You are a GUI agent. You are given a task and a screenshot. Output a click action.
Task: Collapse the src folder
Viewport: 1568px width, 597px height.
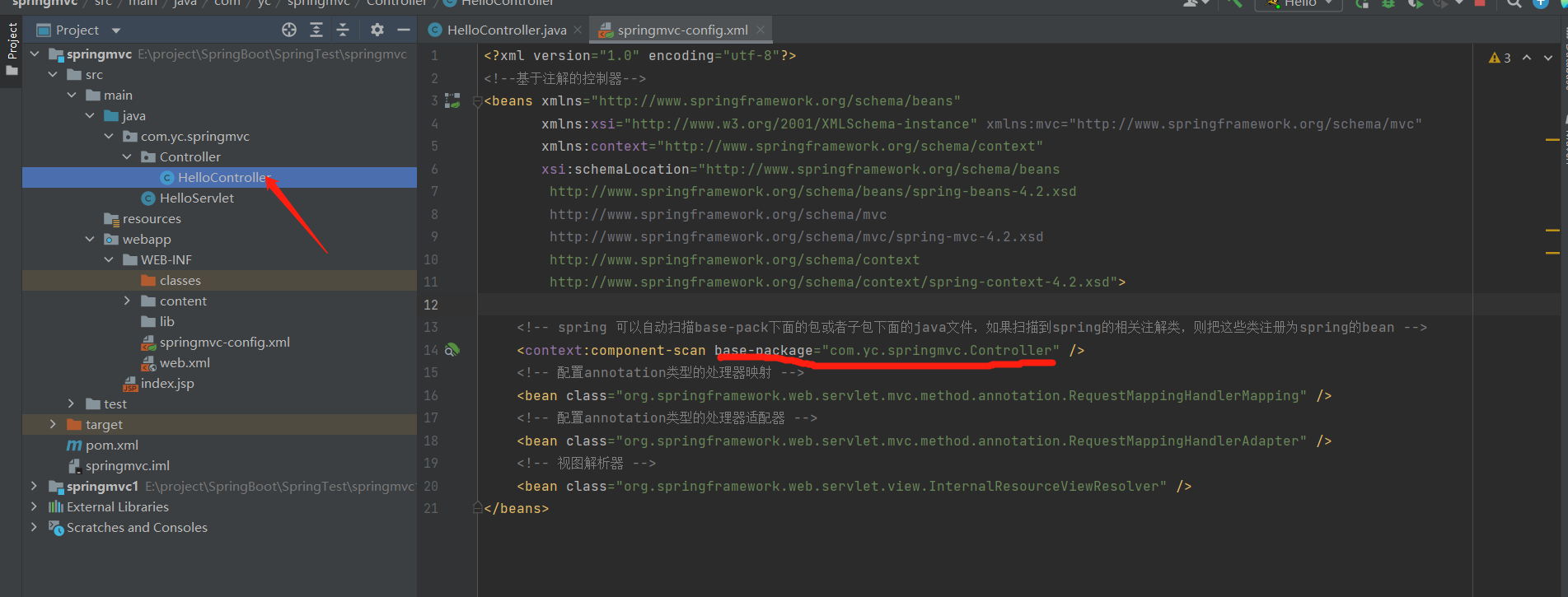[x=54, y=74]
